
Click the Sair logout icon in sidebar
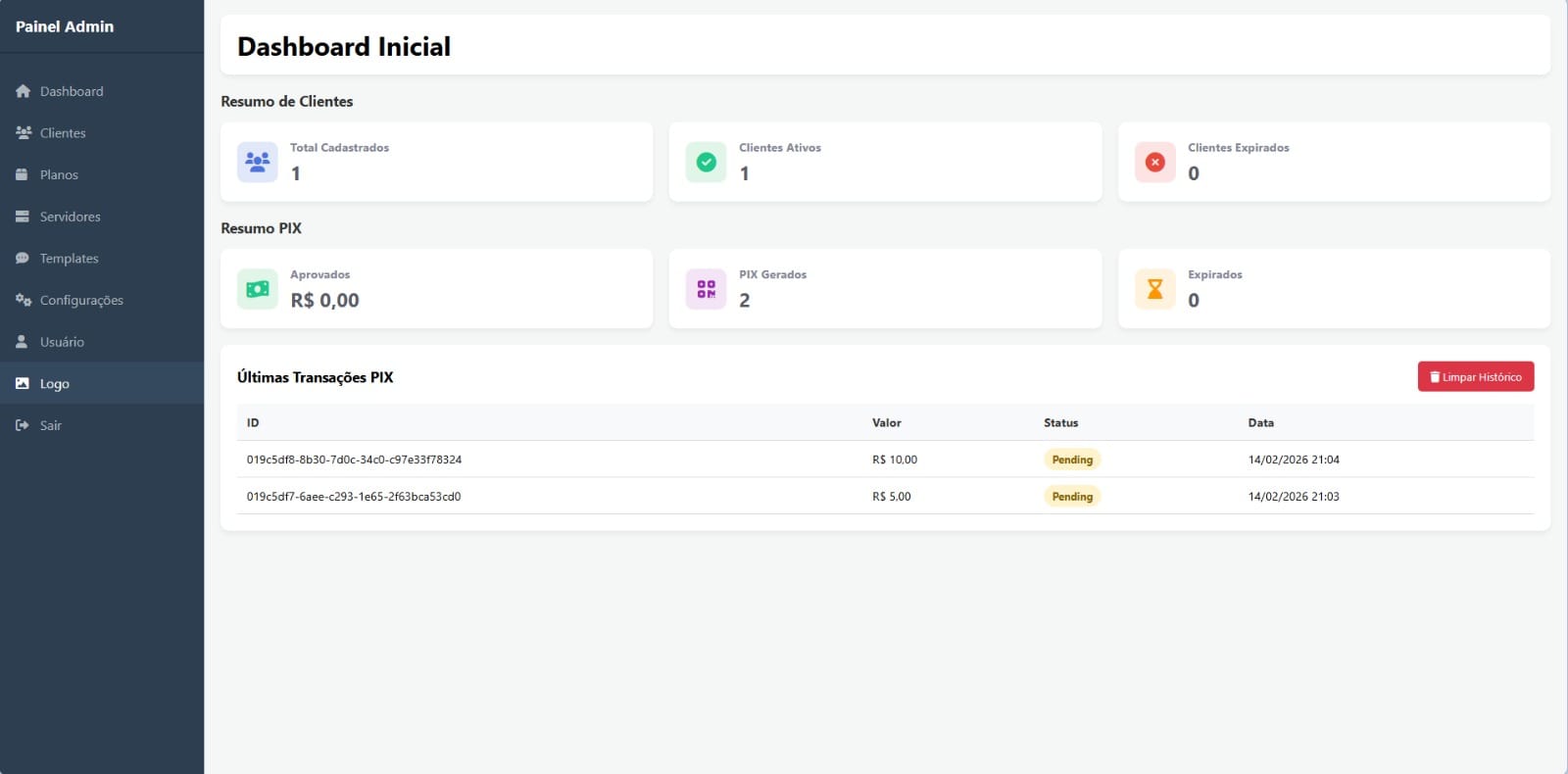point(23,425)
